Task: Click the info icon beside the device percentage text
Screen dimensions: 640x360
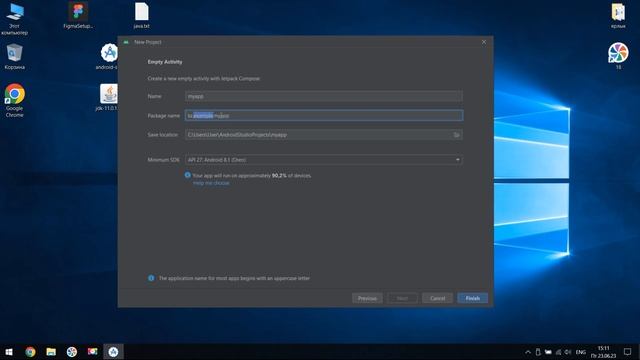Action: coord(188,175)
